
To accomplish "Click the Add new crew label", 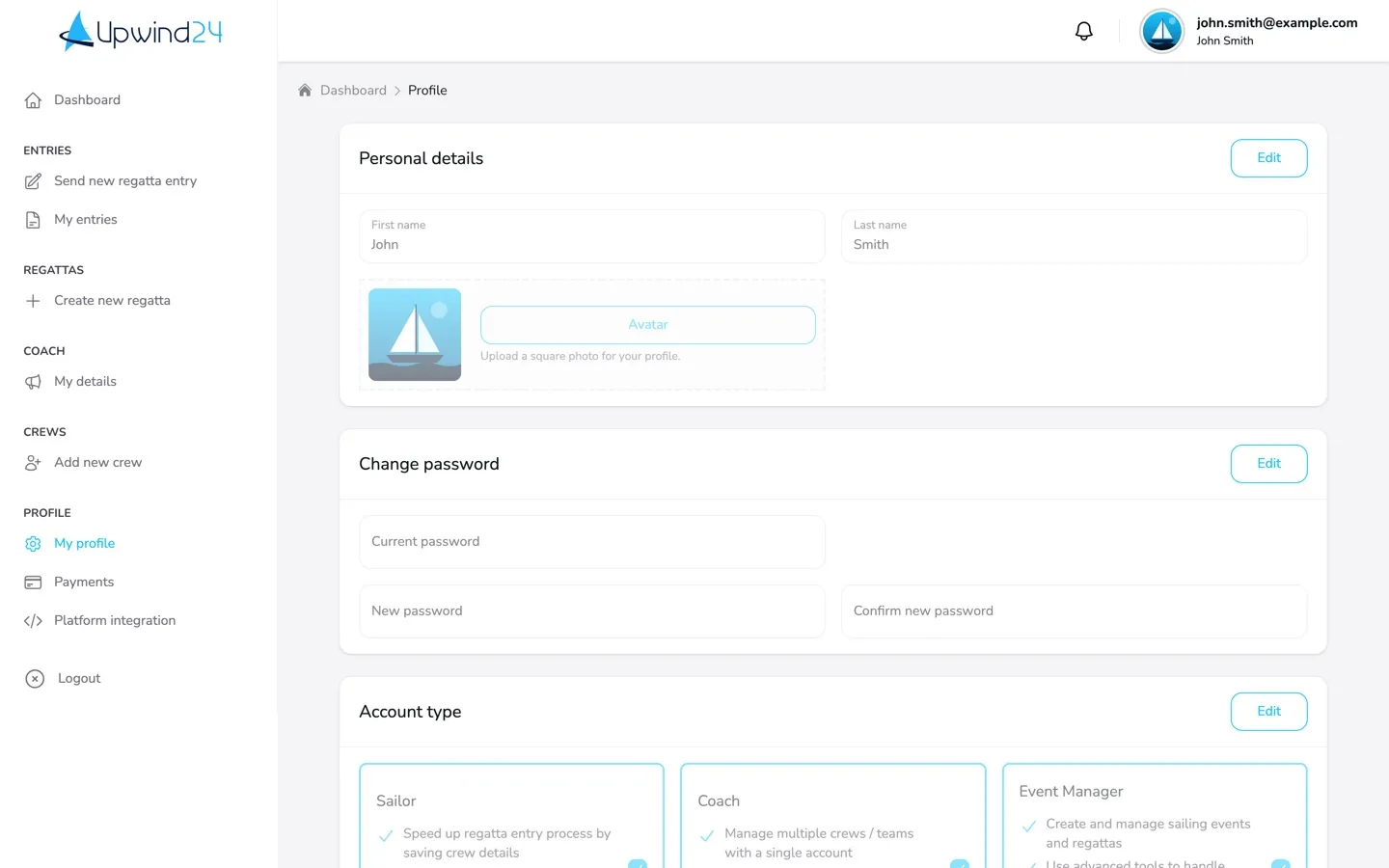I will click(98, 463).
